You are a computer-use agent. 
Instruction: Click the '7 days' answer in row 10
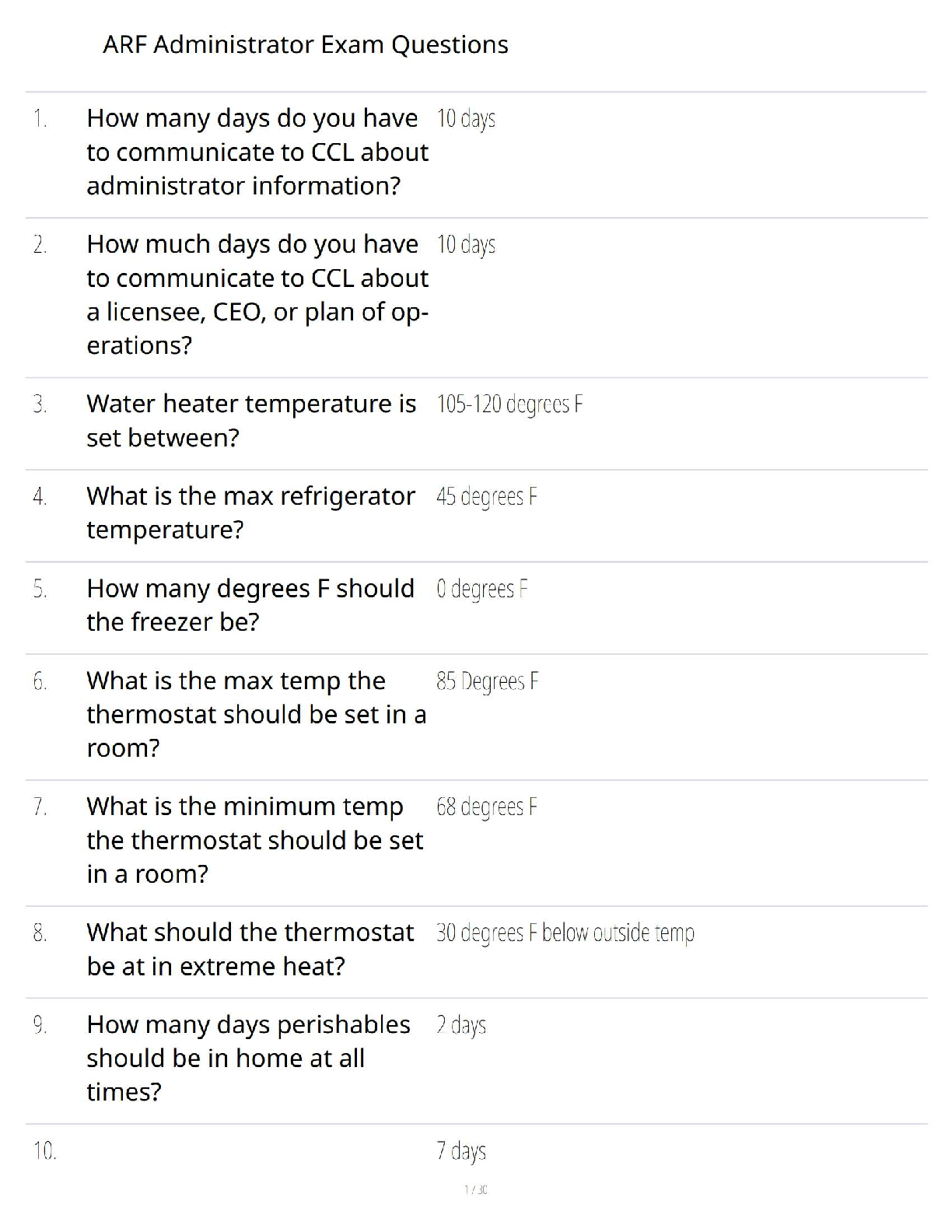(460, 1150)
